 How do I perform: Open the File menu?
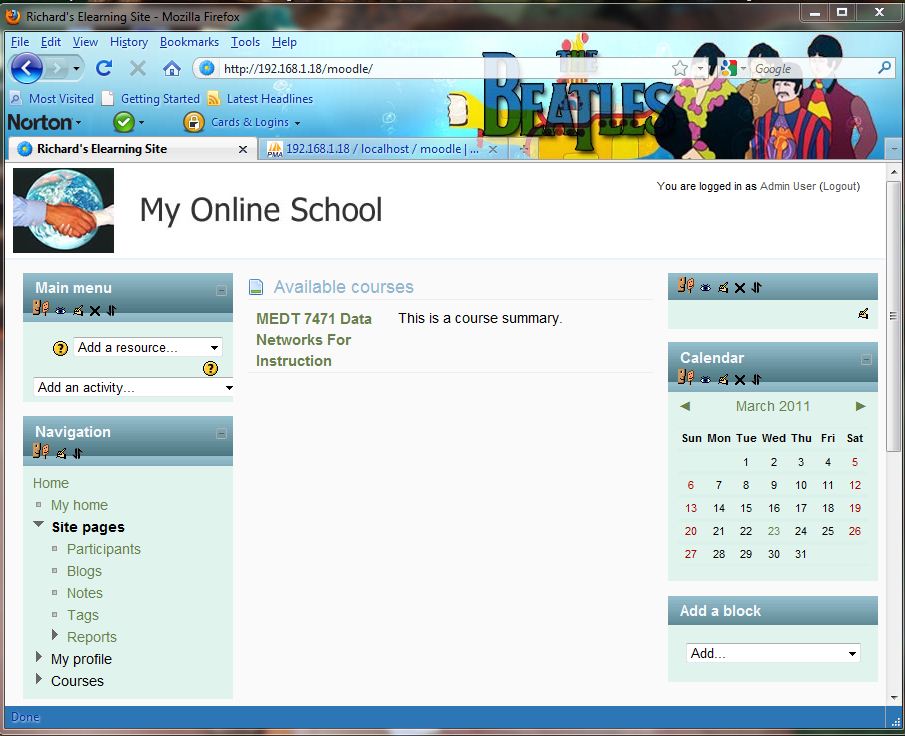pyautogui.click(x=20, y=42)
